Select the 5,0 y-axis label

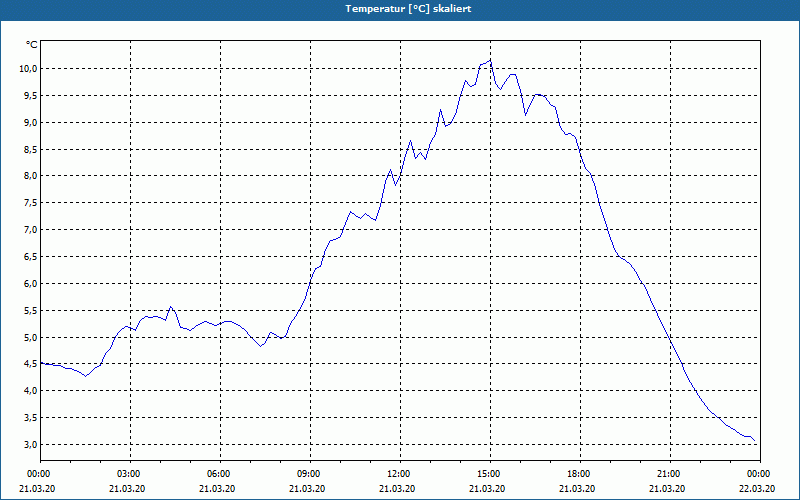(30, 337)
